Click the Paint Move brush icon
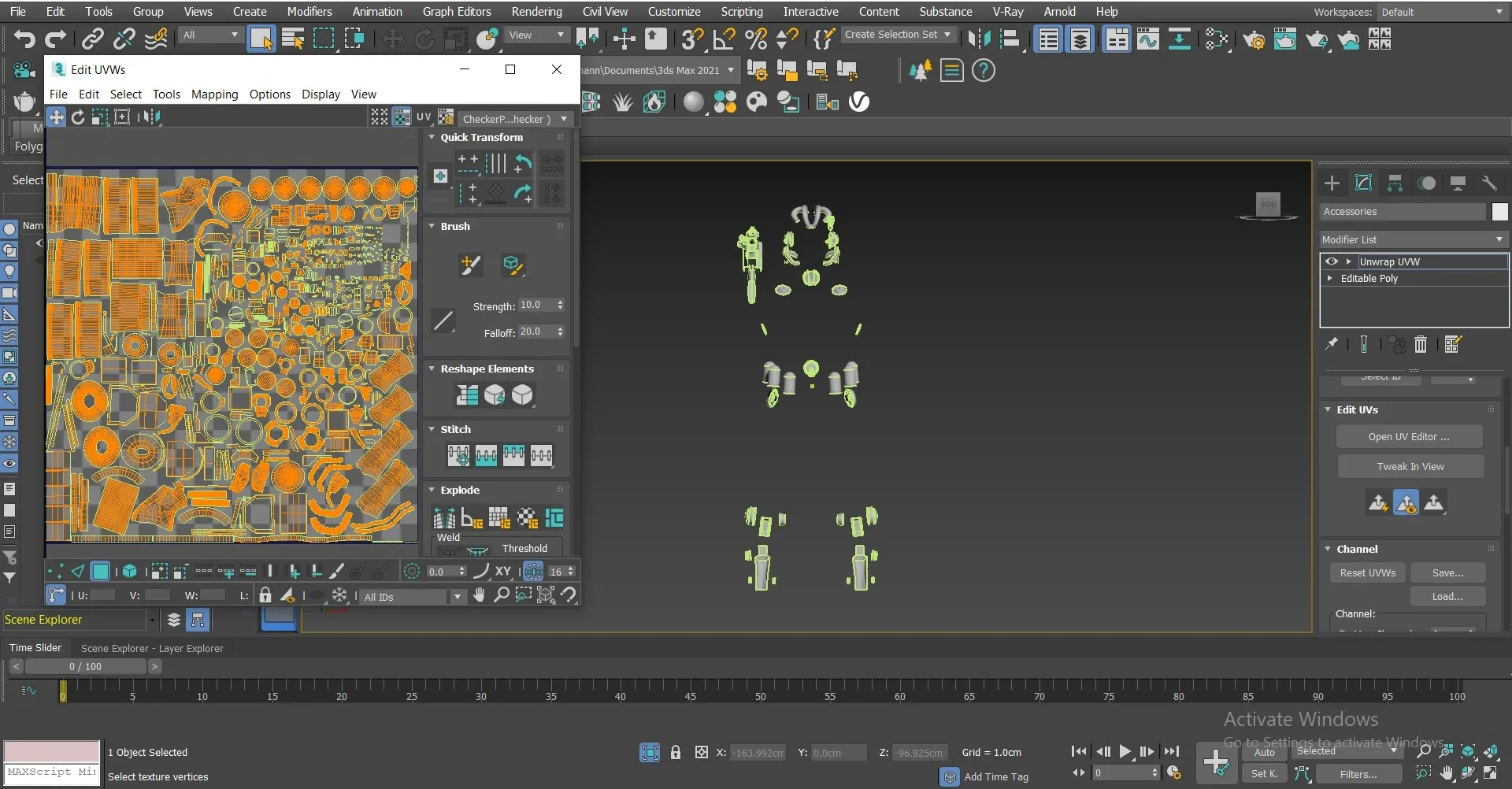Viewport: 1512px width, 789px height. pyautogui.click(x=470, y=265)
